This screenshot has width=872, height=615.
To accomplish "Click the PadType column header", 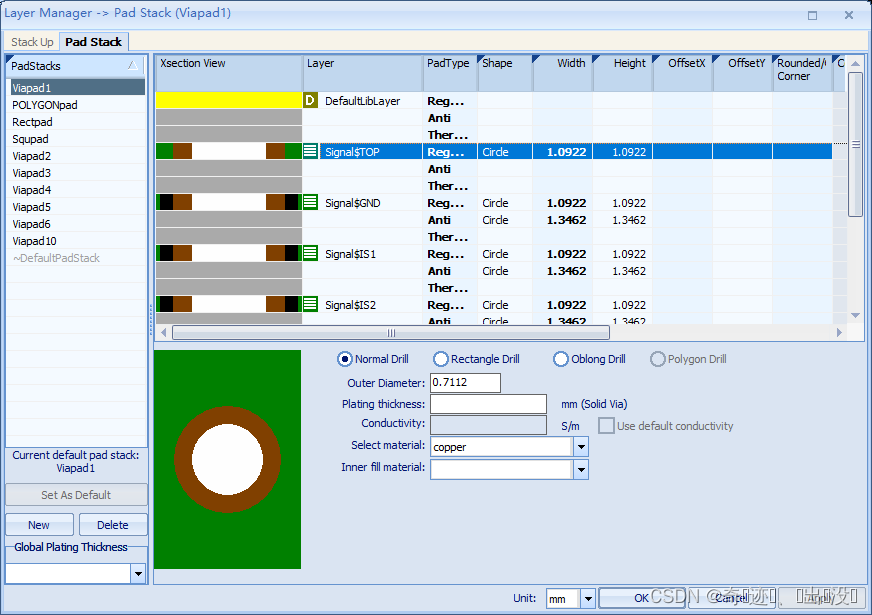I will click(x=450, y=73).
